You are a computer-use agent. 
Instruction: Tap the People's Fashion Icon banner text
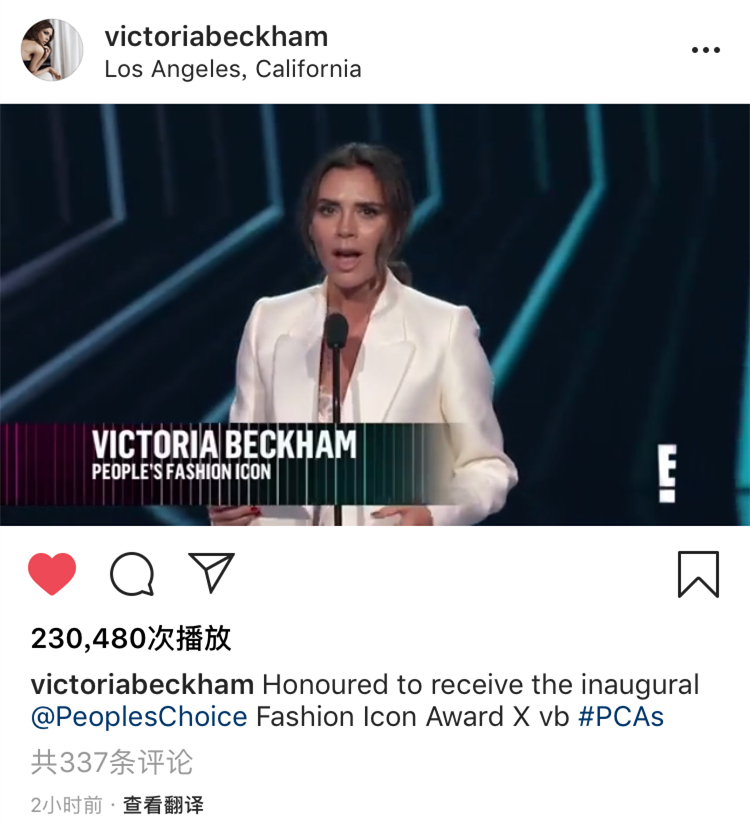pyautogui.click(x=181, y=471)
